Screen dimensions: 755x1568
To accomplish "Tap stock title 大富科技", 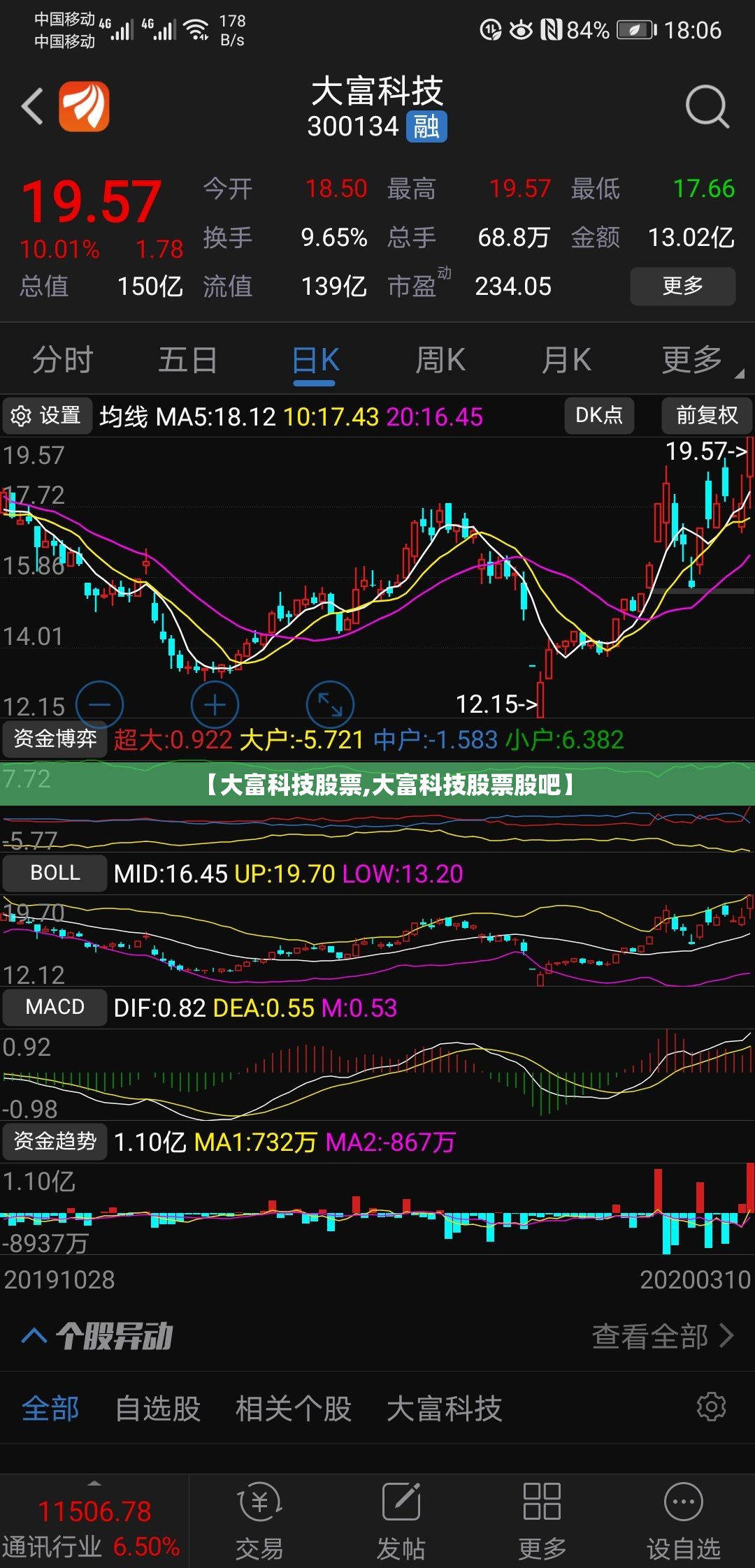I will pos(377,92).
